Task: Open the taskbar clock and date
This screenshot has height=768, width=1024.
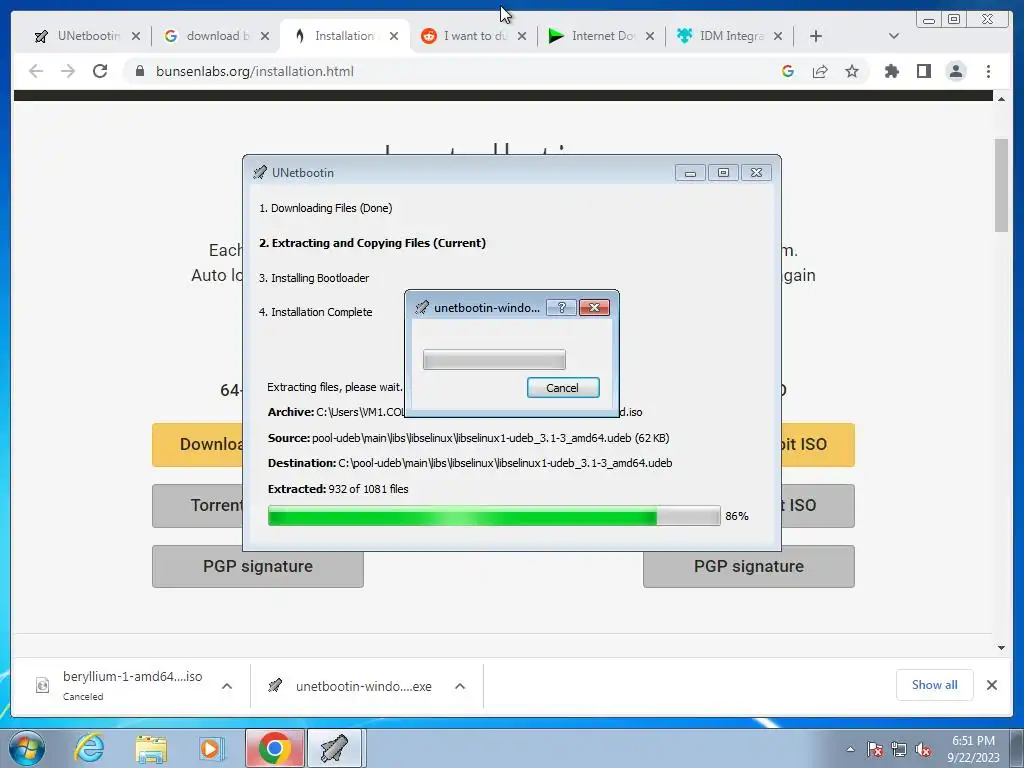Action: (973, 749)
